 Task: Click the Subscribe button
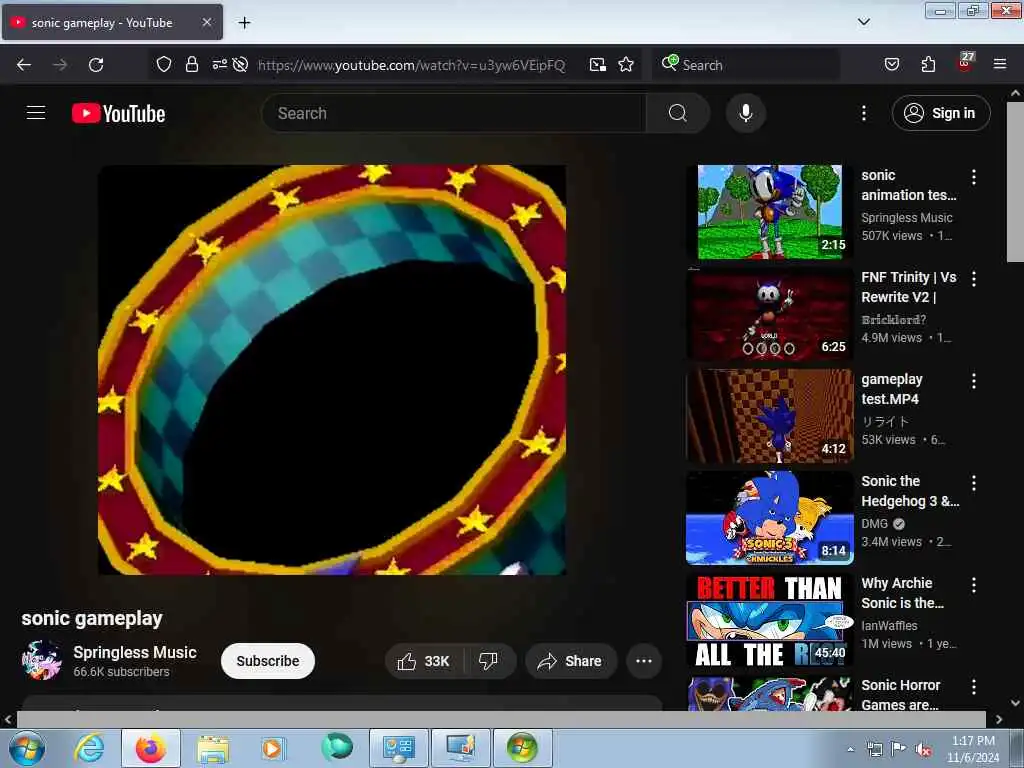coord(268,661)
